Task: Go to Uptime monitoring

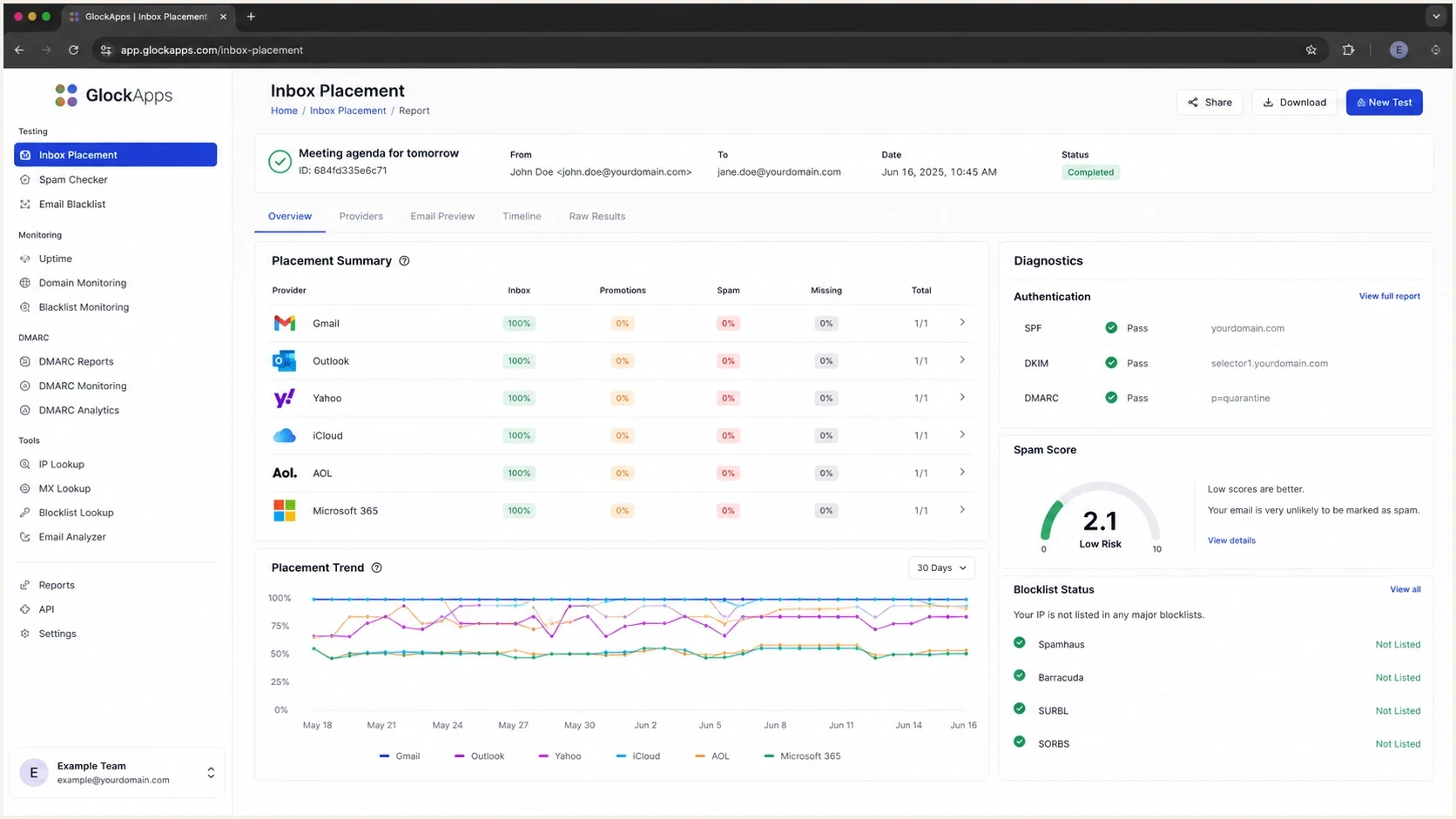Action: 55,258
